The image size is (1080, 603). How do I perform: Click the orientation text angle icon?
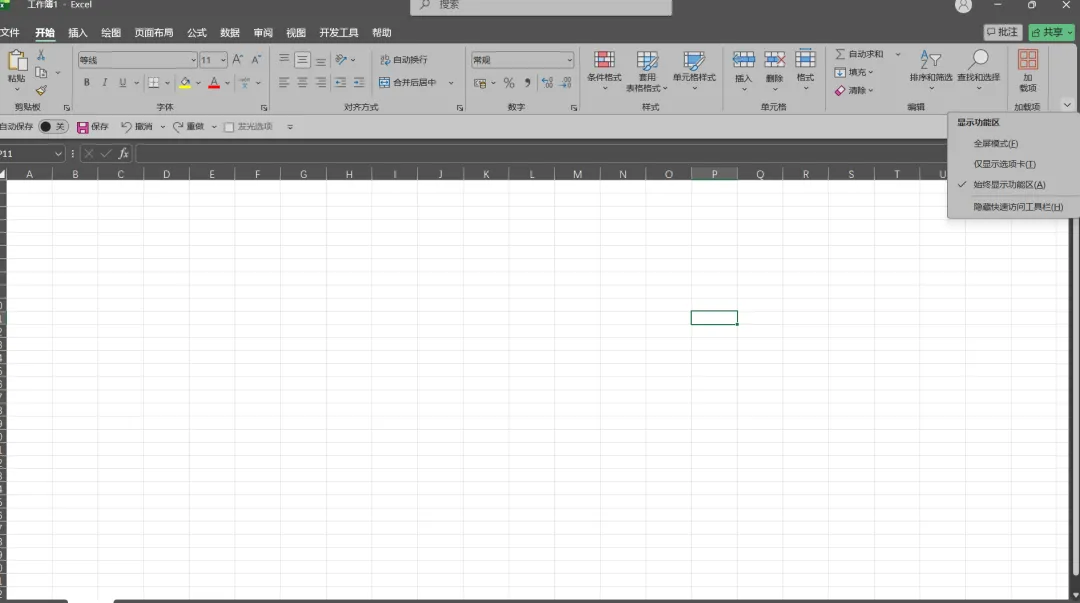tap(341, 60)
